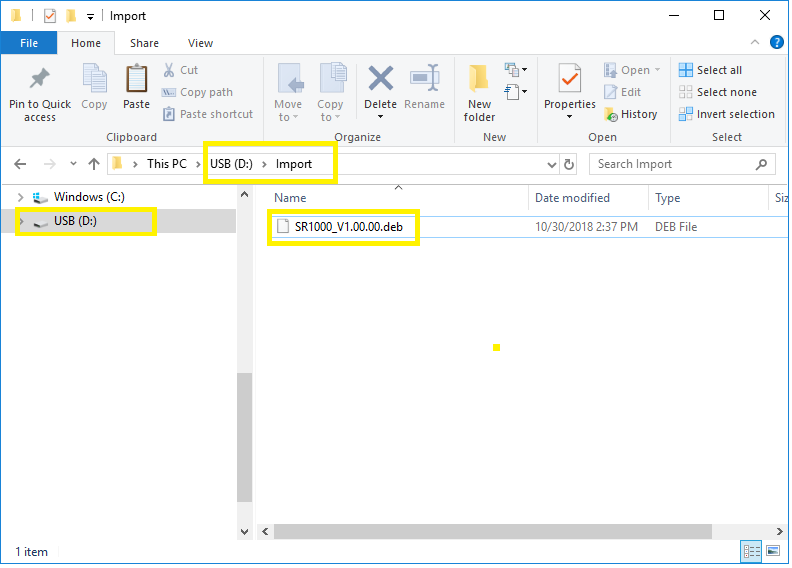Screen dimensions: 792x568
Task: Select the SR1000_V1.00.00.deb file
Action: pyautogui.click(x=348, y=227)
